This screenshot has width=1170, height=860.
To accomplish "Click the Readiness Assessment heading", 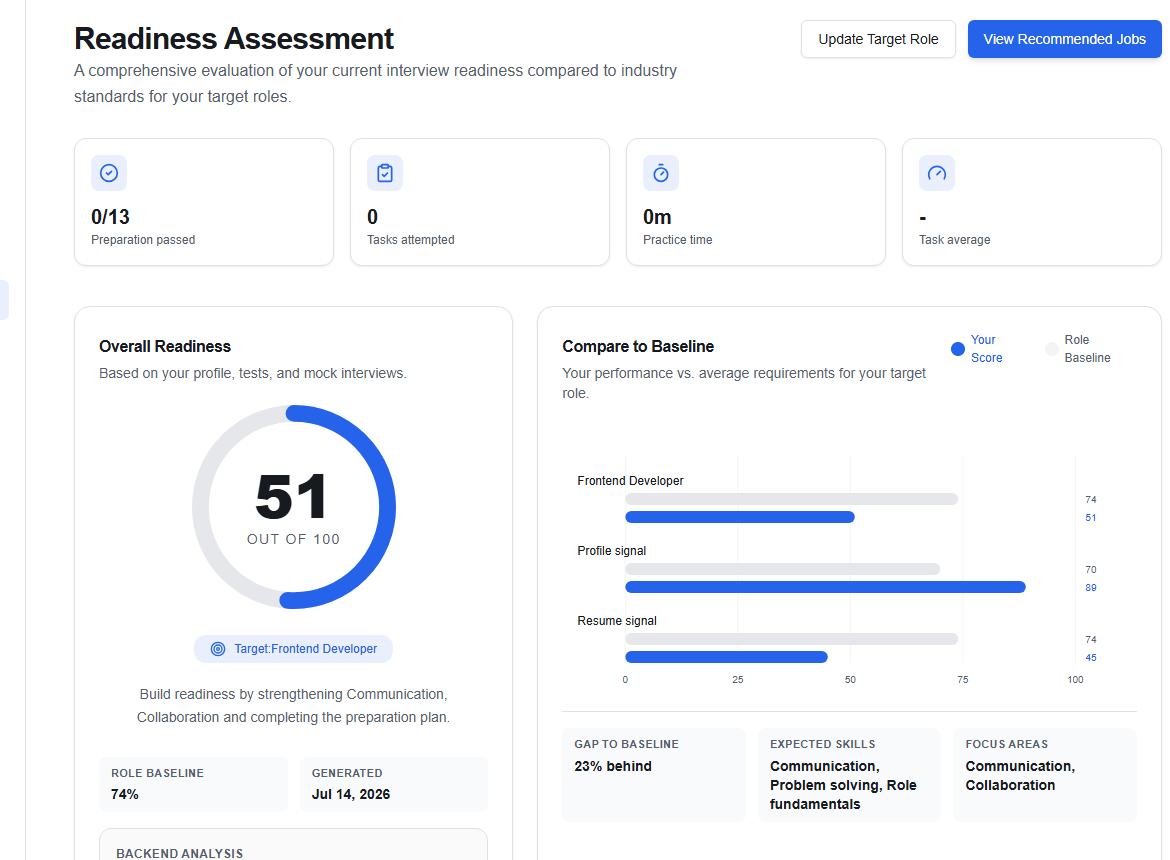I will pos(234,39).
